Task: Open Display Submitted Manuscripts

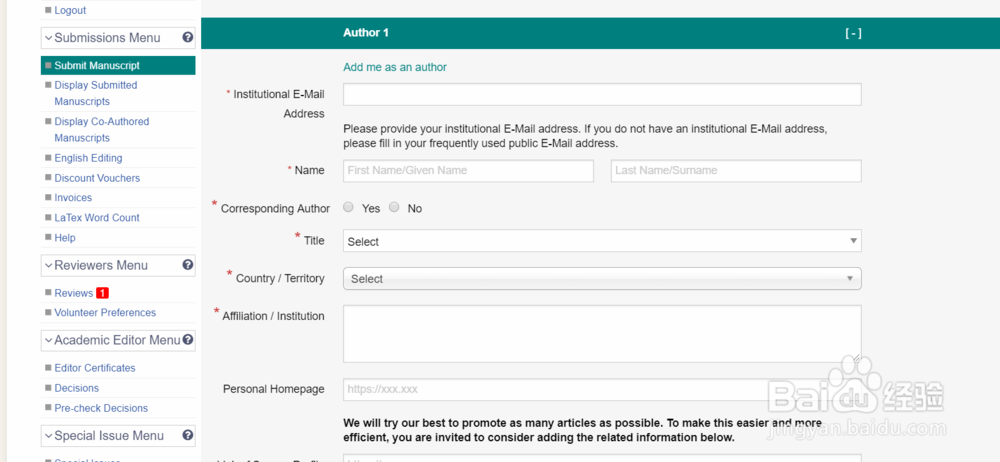Action: (96, 93)
